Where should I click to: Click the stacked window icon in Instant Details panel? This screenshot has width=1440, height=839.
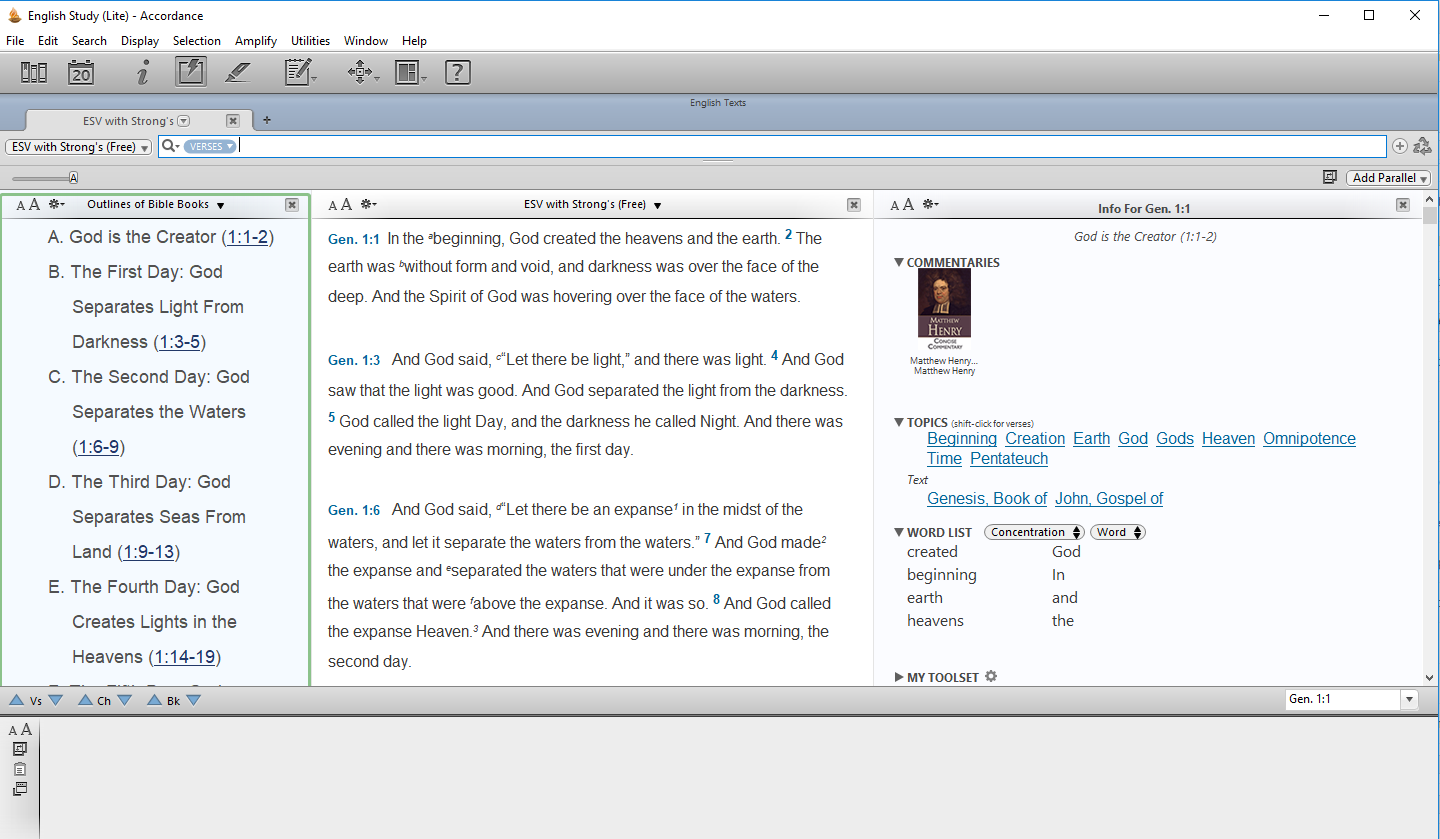click(20, 789)
